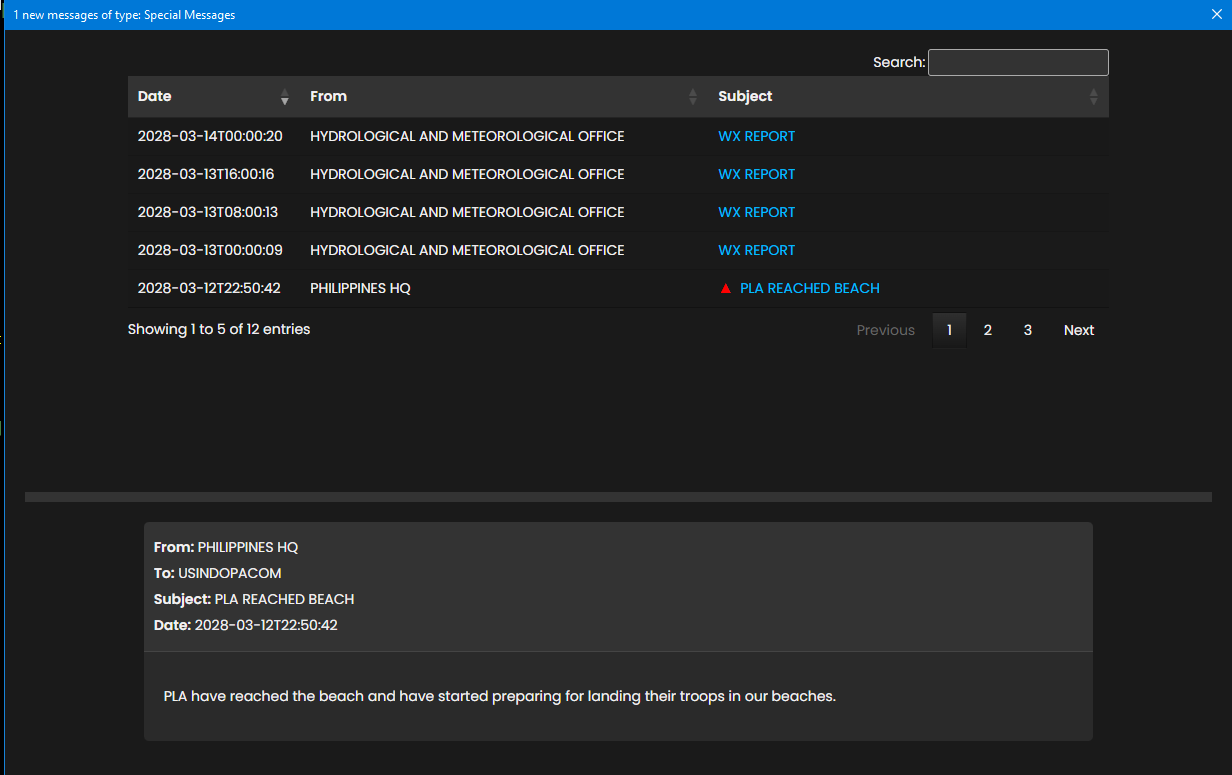The width and height of the screenshot is (1232, 775).
Task: Click the From column header label
Action: point(328,96)
